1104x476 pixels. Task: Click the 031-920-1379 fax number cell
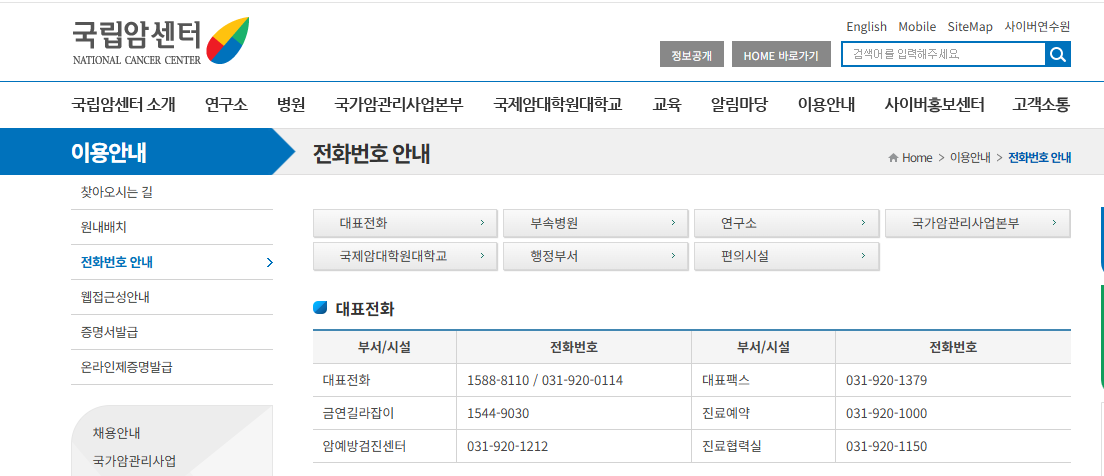point(953,381)
